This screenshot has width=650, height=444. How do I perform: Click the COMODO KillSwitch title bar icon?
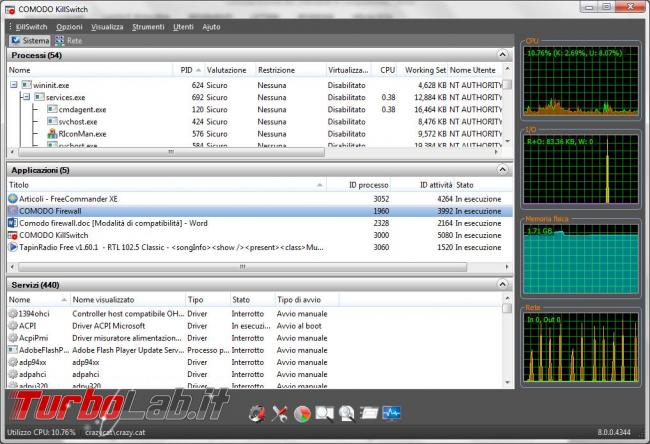tap(10, 9)
